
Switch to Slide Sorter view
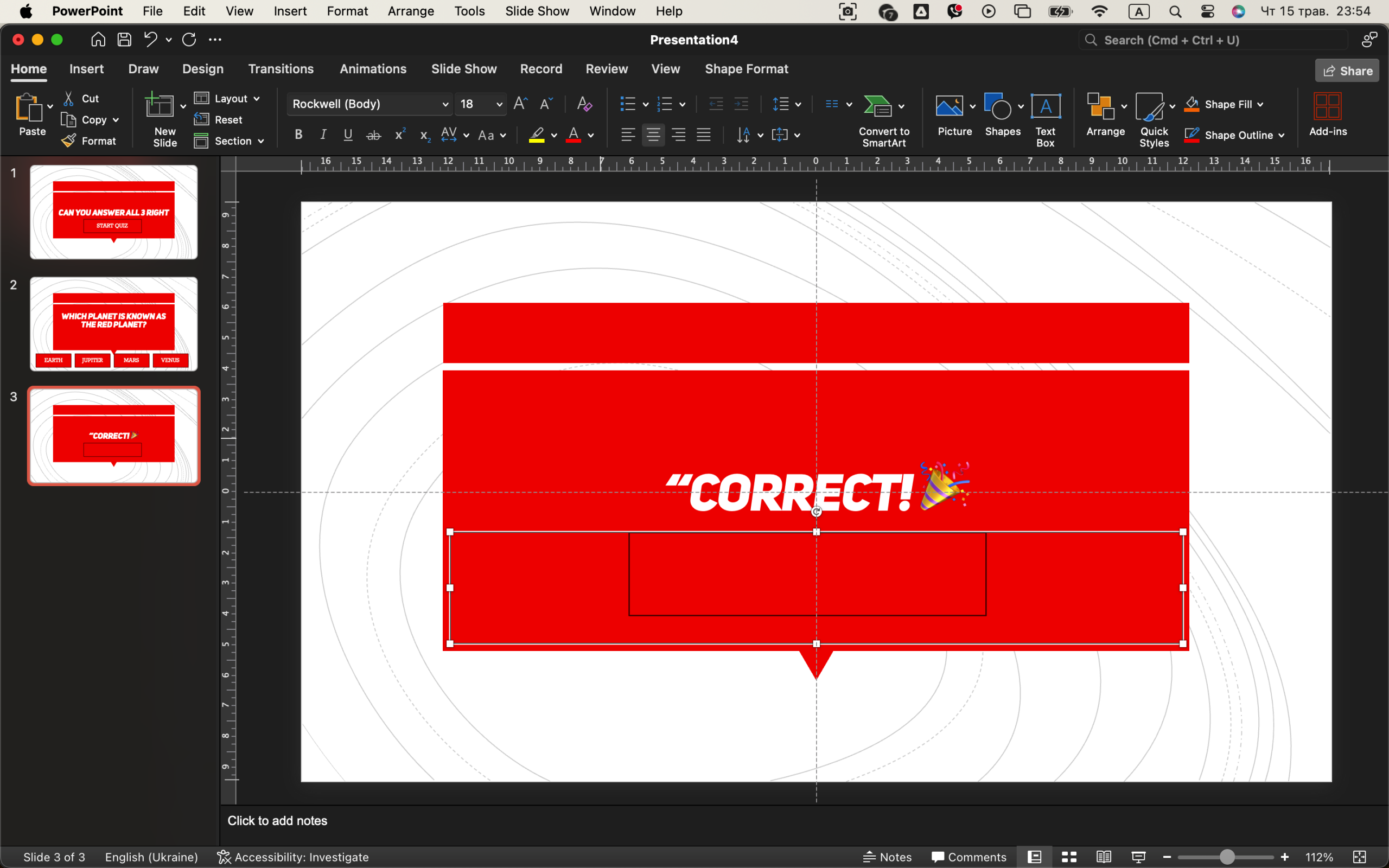pyautogui.click(x=1069, y=857)
